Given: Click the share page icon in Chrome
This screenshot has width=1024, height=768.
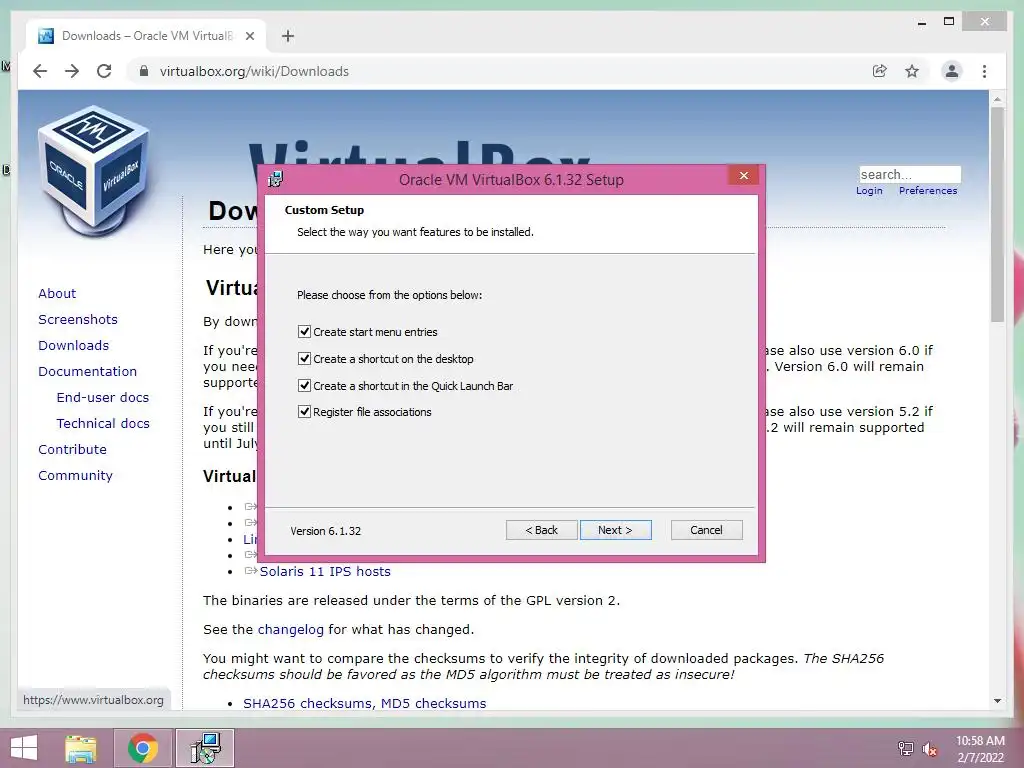Looking at the screenshot, I should [x=880, y=71].
